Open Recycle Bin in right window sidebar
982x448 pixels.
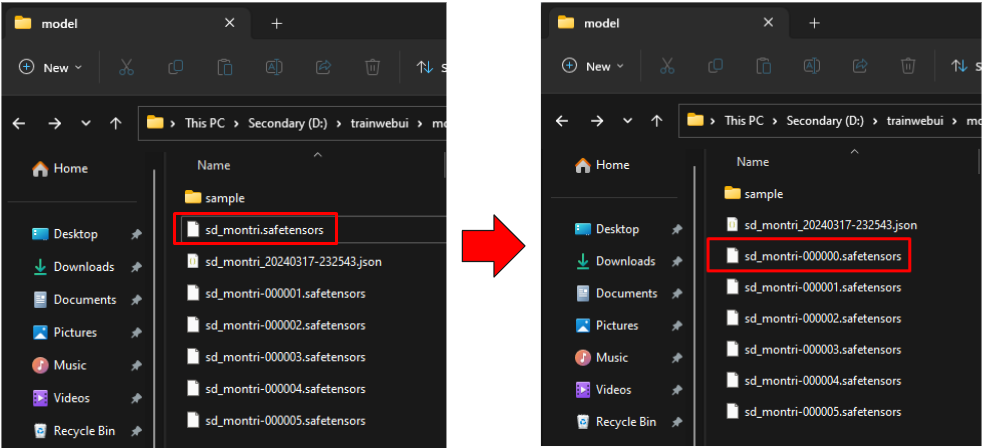(625, 421)
